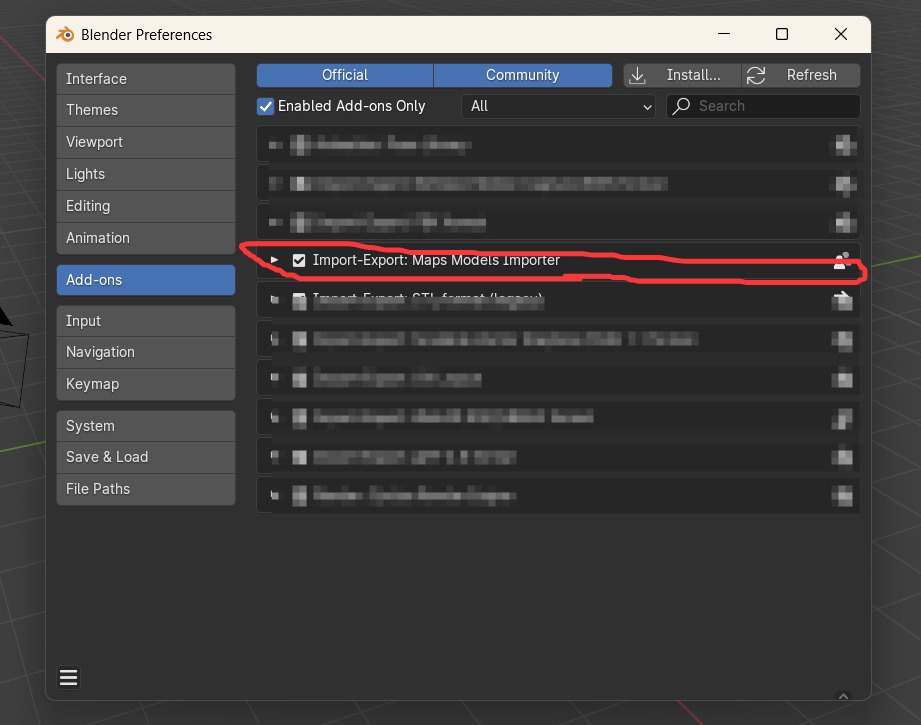Click the Blender logo in the title bar
Screen dimensions: 921x725
pos(65,34)
